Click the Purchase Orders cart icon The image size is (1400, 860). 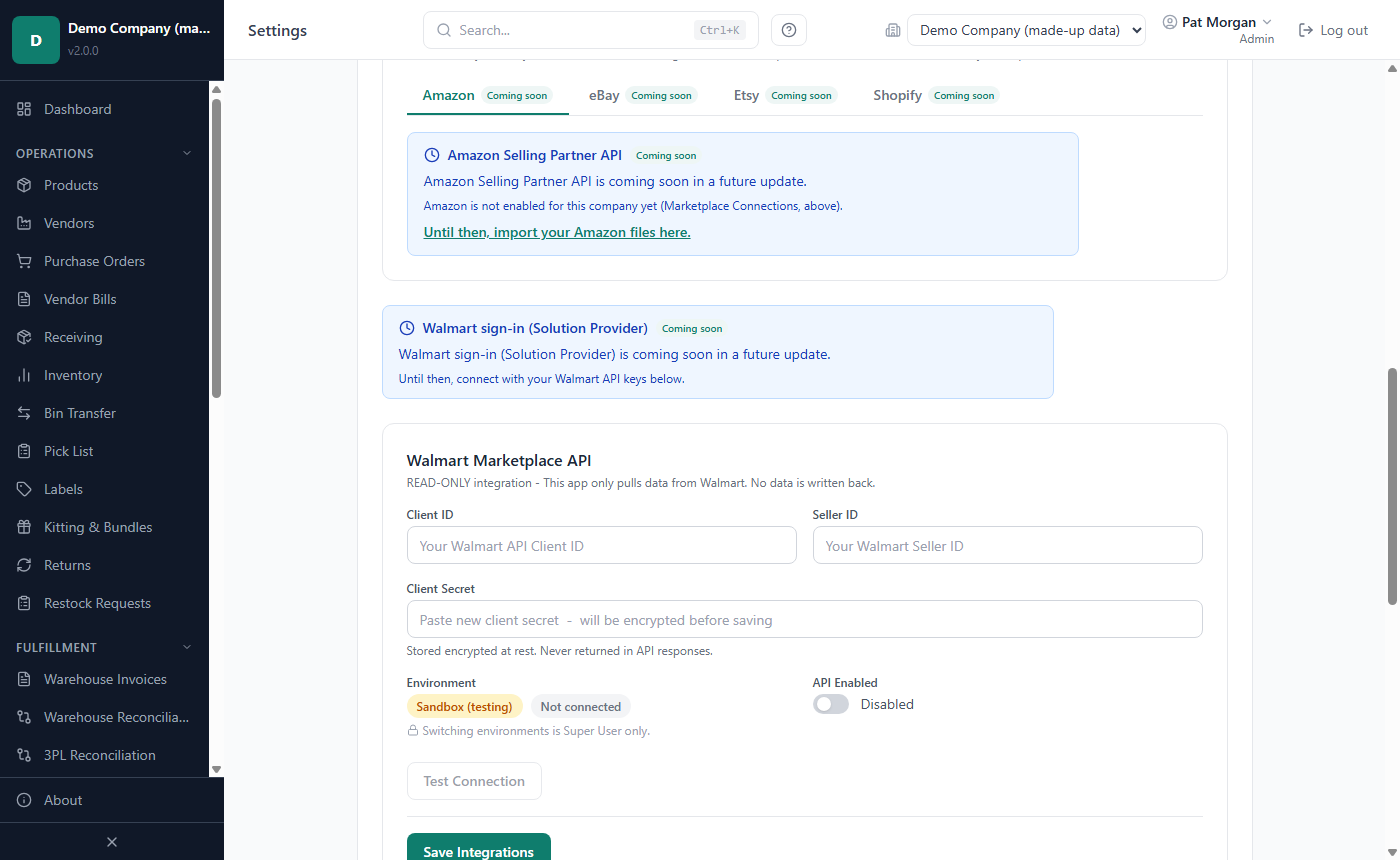tap(24, 261)
